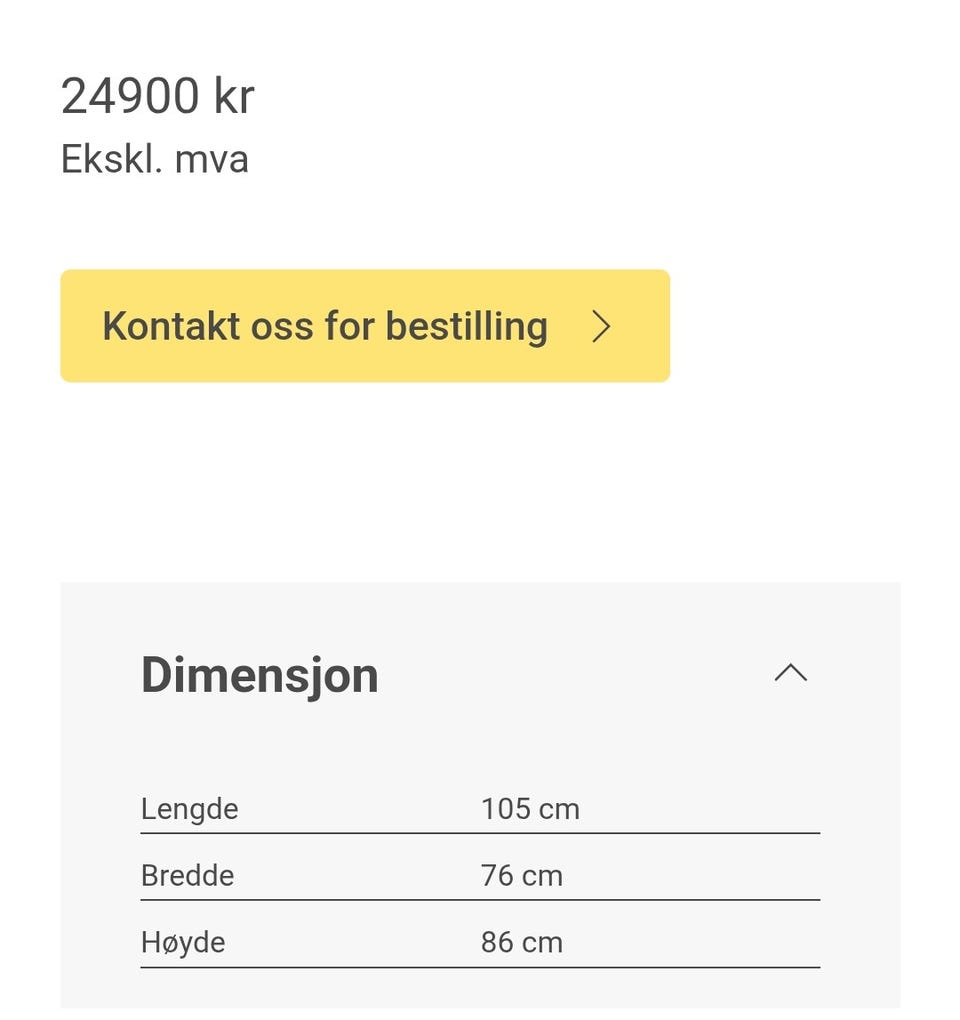This screenshot has height=1020, width=960.
Task: Click the 24900 kr price text
Action: coord(157,97)
